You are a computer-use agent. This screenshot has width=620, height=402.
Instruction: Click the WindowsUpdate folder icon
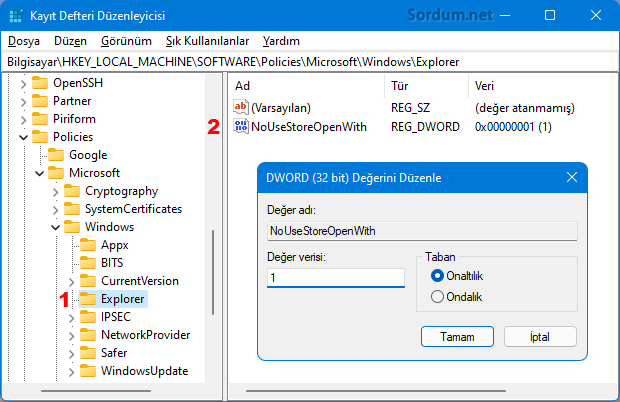[x=88, y=371]
